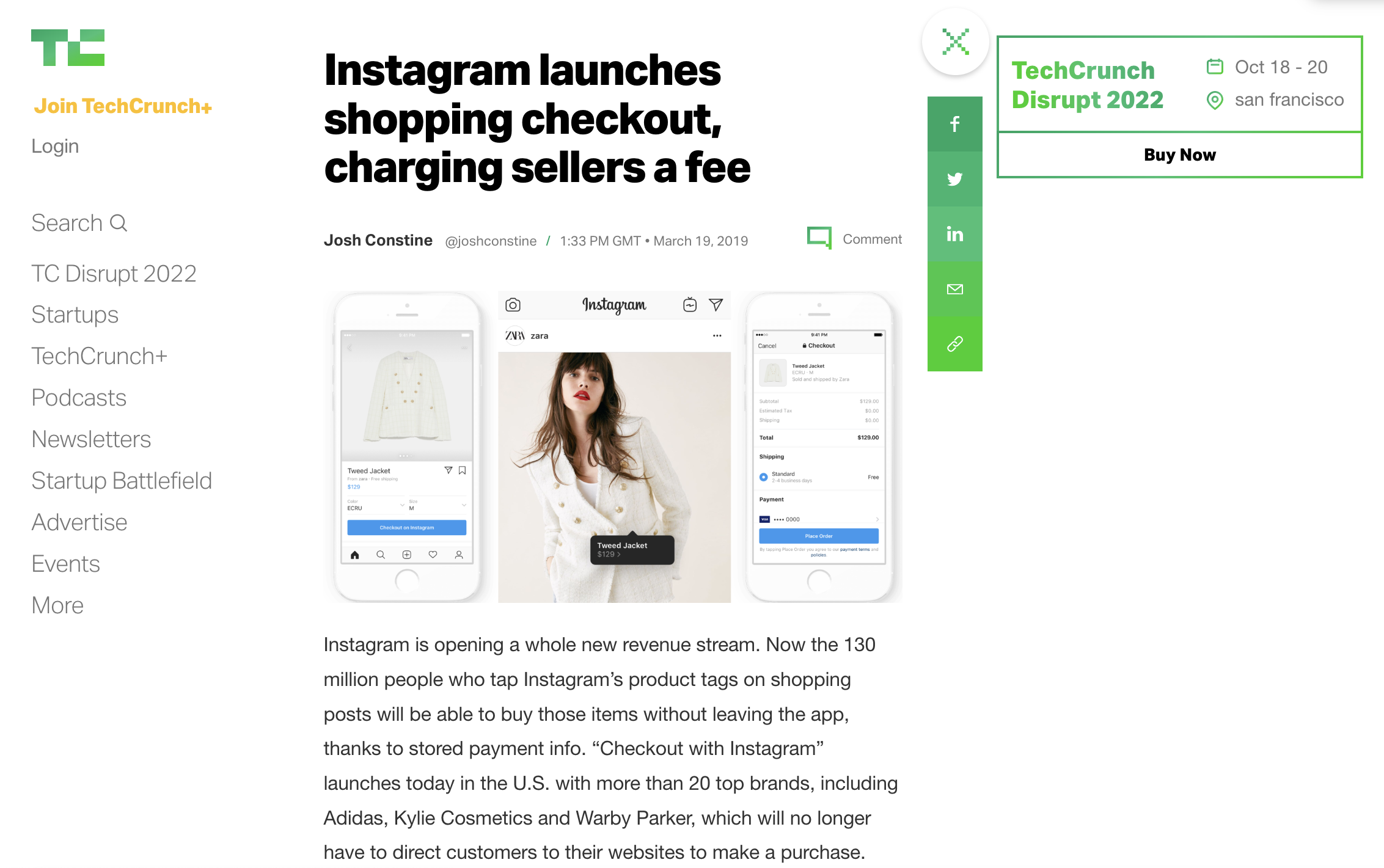Copy article link with chain icon
This screenshot has width=1384, height=868.
[x=954, y=344]
